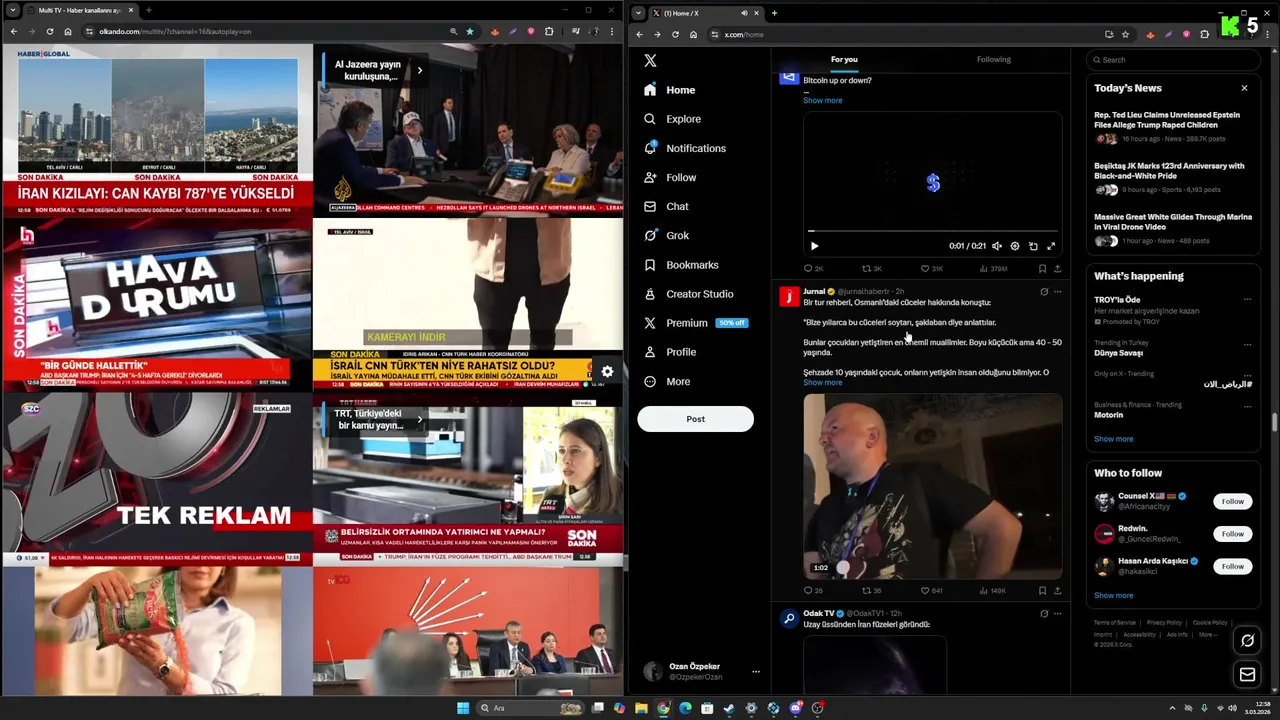This screenshot has width=1280, height=720.
Task: Close the Today's News panel
Action: (1244, 88)
